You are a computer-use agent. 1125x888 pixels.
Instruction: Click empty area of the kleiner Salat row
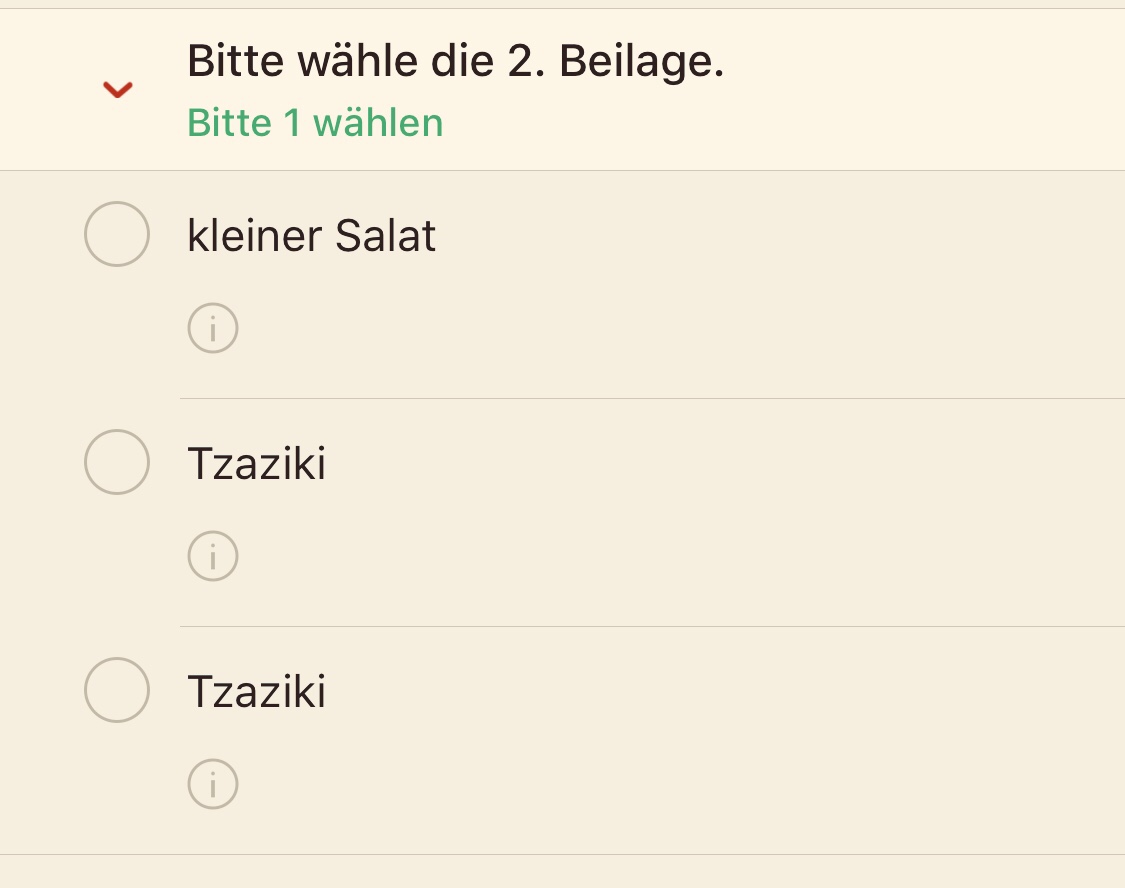[750, 236]
